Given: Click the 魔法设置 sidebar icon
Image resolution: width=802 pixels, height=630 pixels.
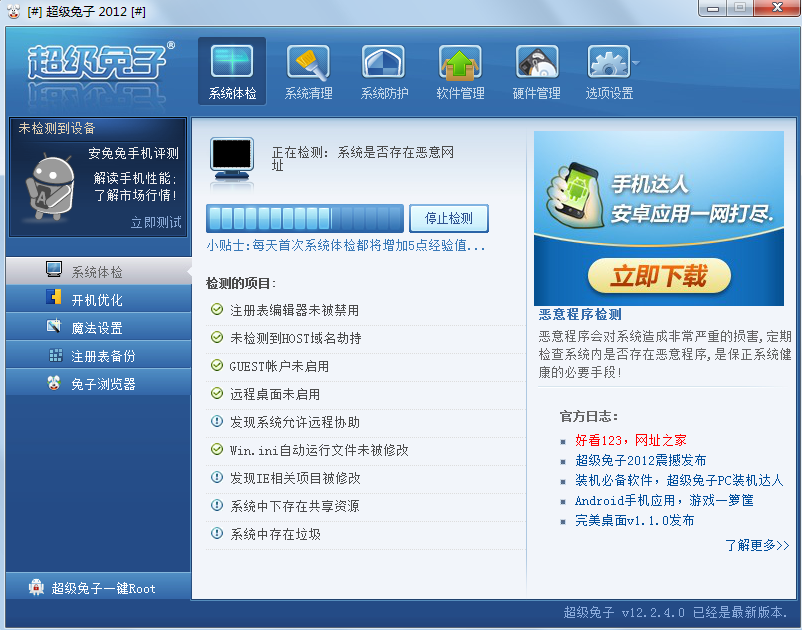Looking at the screenshot, I should [x=54, y=325].
